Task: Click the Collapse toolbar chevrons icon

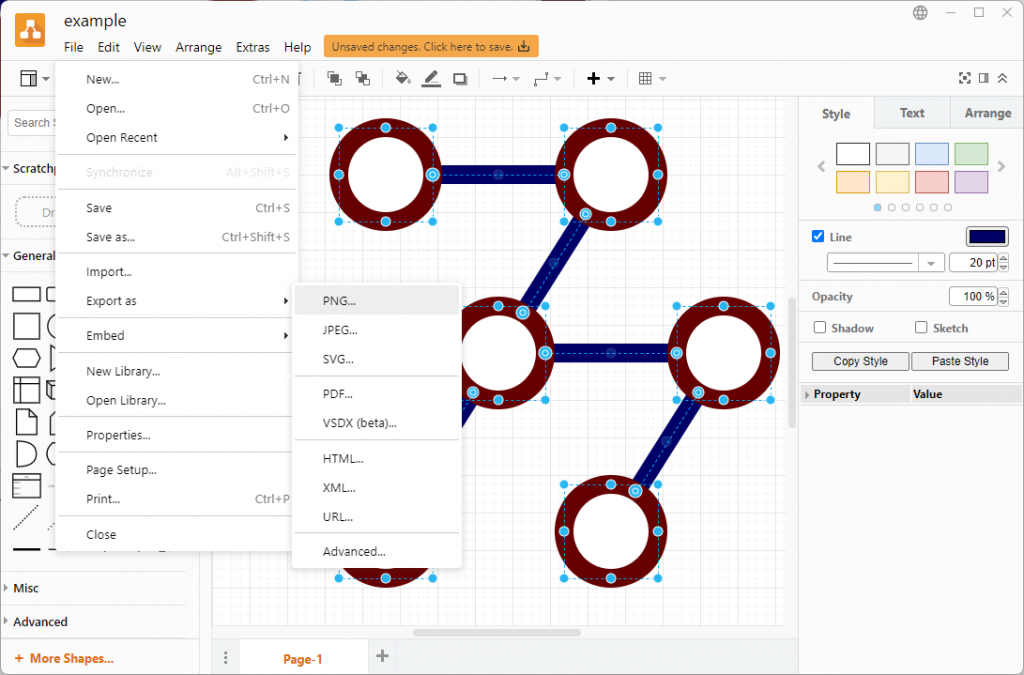Action: click(x=1002, y=78)
